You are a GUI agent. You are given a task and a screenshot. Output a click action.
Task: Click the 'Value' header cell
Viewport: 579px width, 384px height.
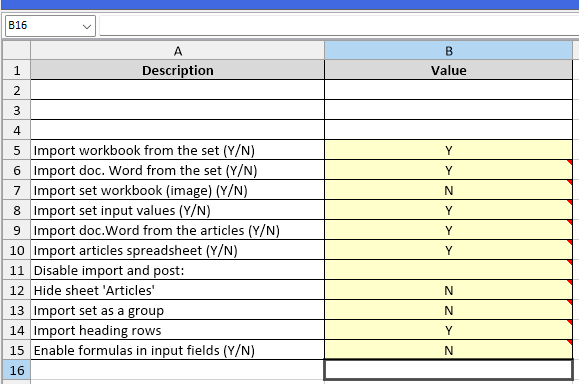click(x=448, y=70)
